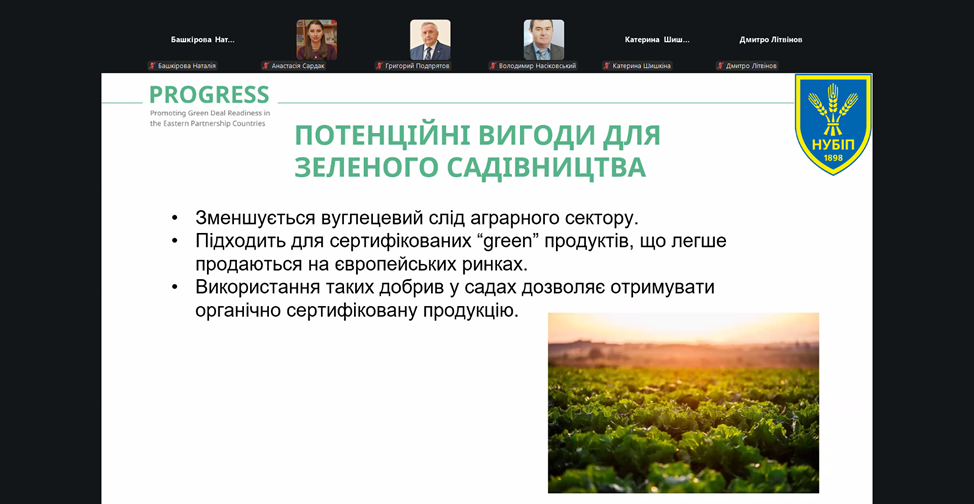Click the 'Анастасія Сардак' name label
Screen dimensions: 974x504
[298, 66]
